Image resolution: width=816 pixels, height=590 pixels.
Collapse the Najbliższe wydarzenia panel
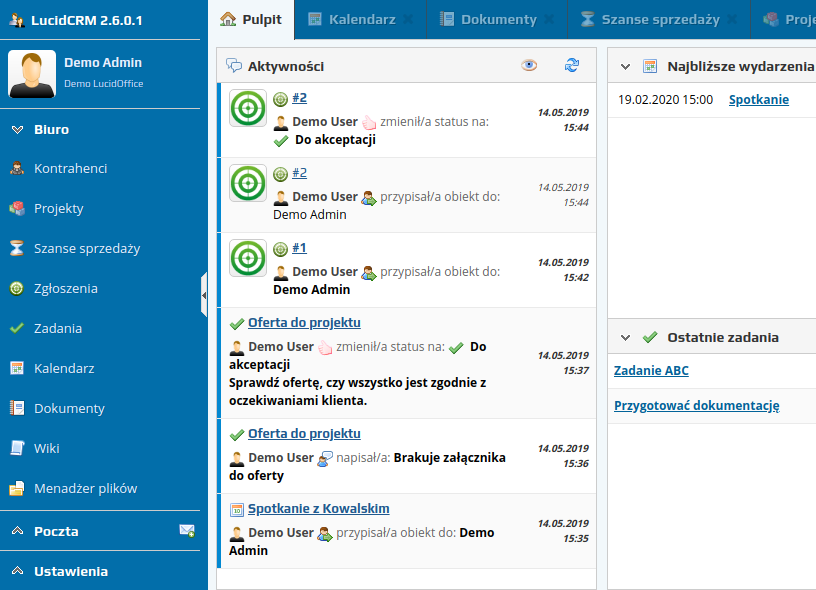point(626,67)
